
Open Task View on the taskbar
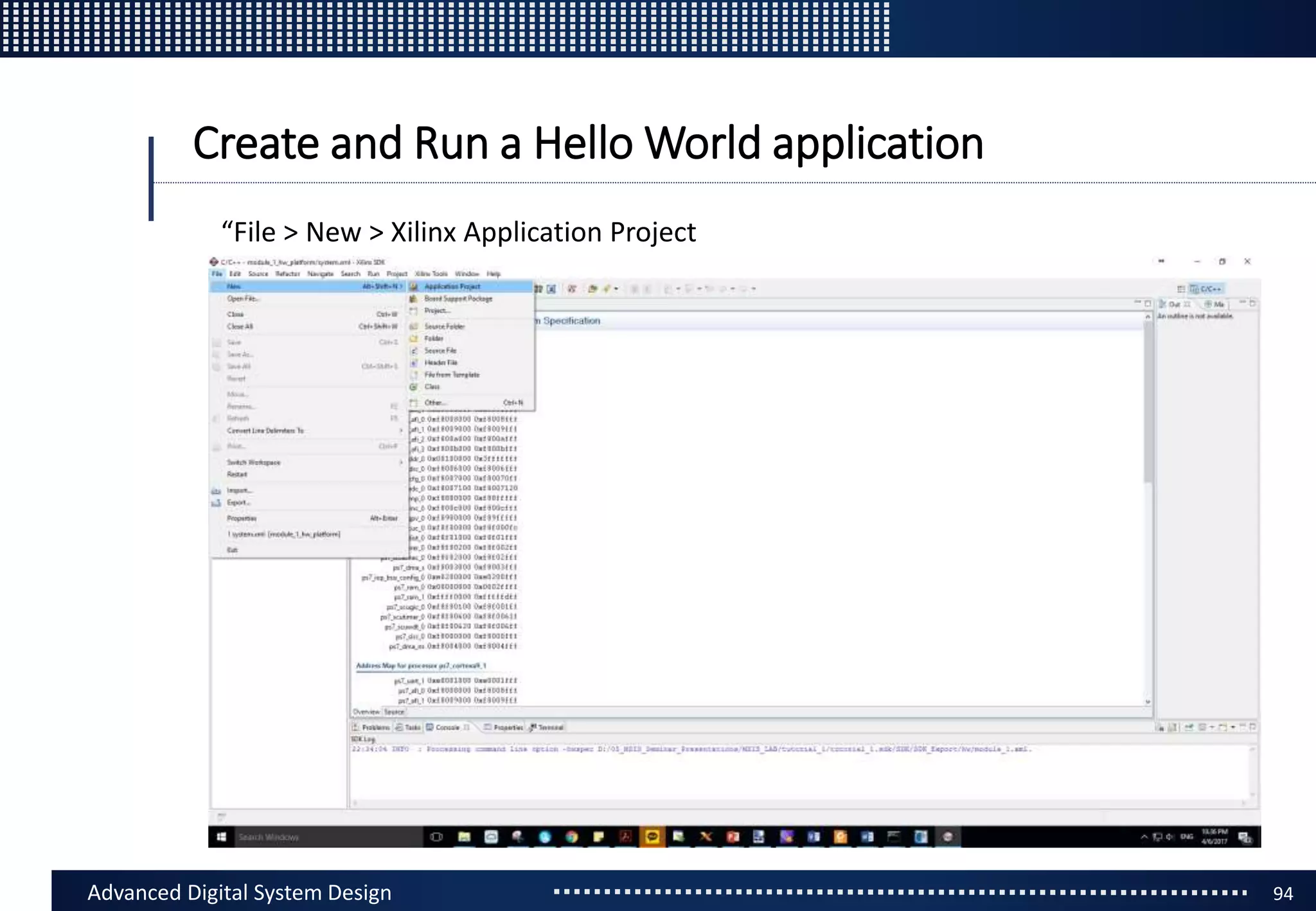[x=436, y=837]
